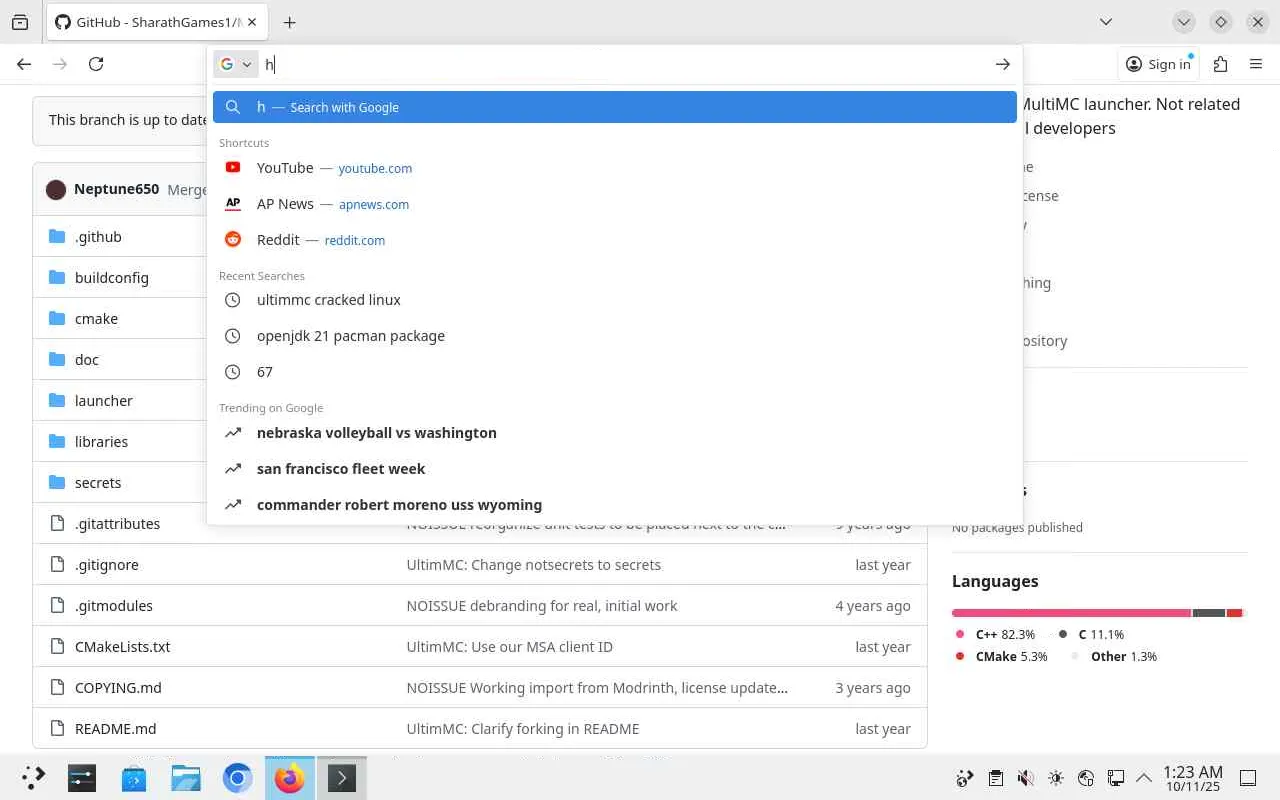
Task: Open the clock showing 1:23 AM
Action: point(1193,778)
